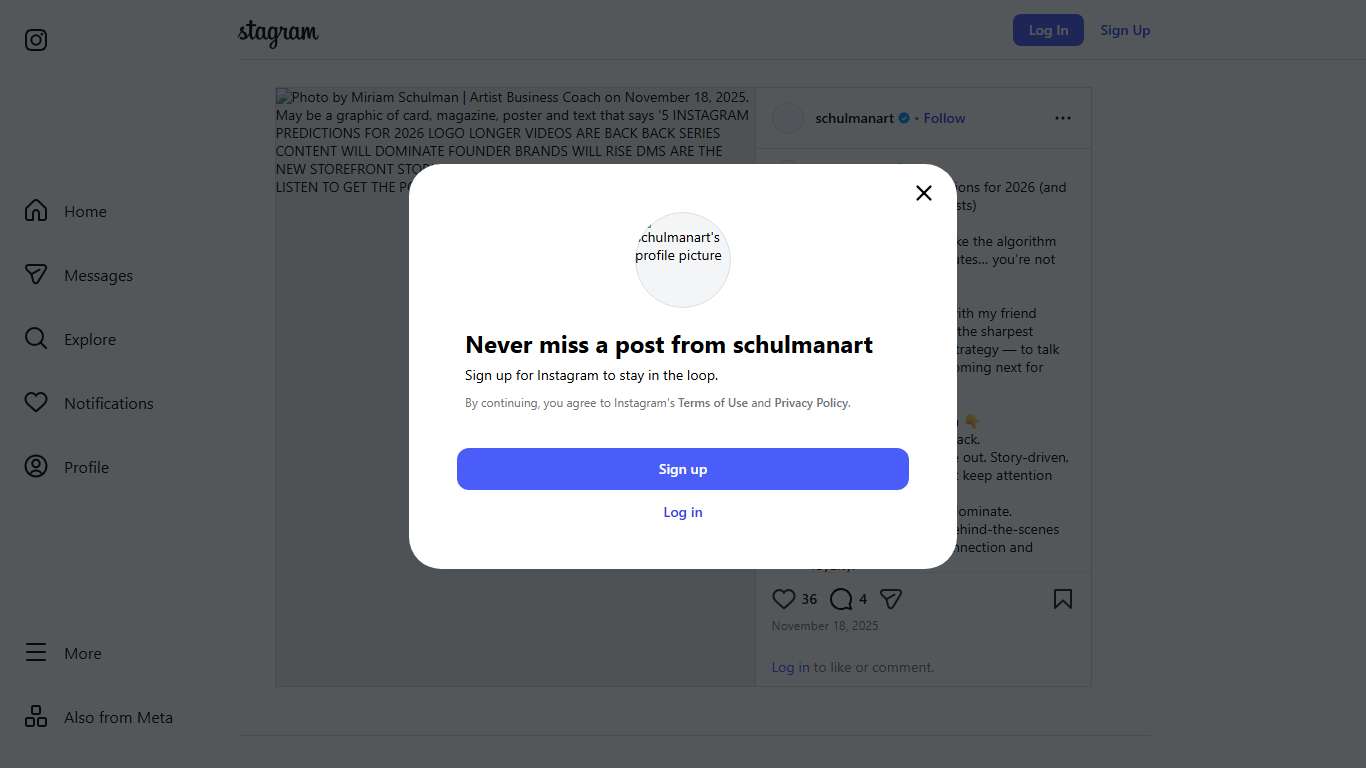The height and width of the screenshot is (768, 1366).
Task: Open Notifications heart icon
Action: (x=36, y=403)
